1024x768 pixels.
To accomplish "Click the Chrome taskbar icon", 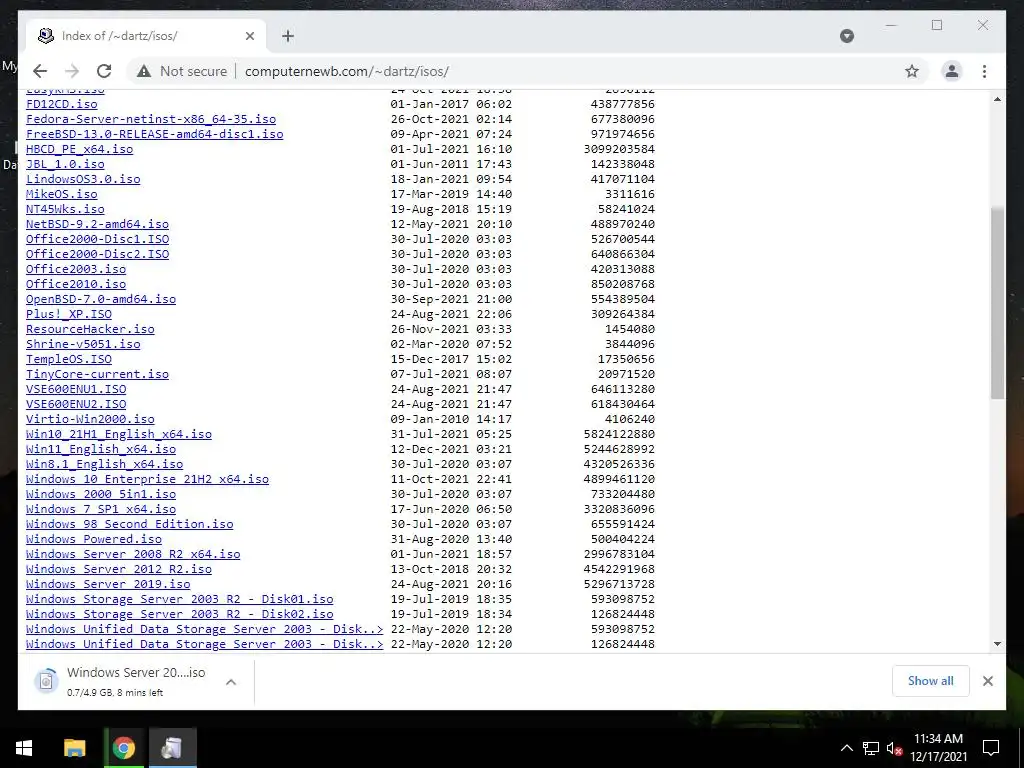I will [x=123, y=748].
